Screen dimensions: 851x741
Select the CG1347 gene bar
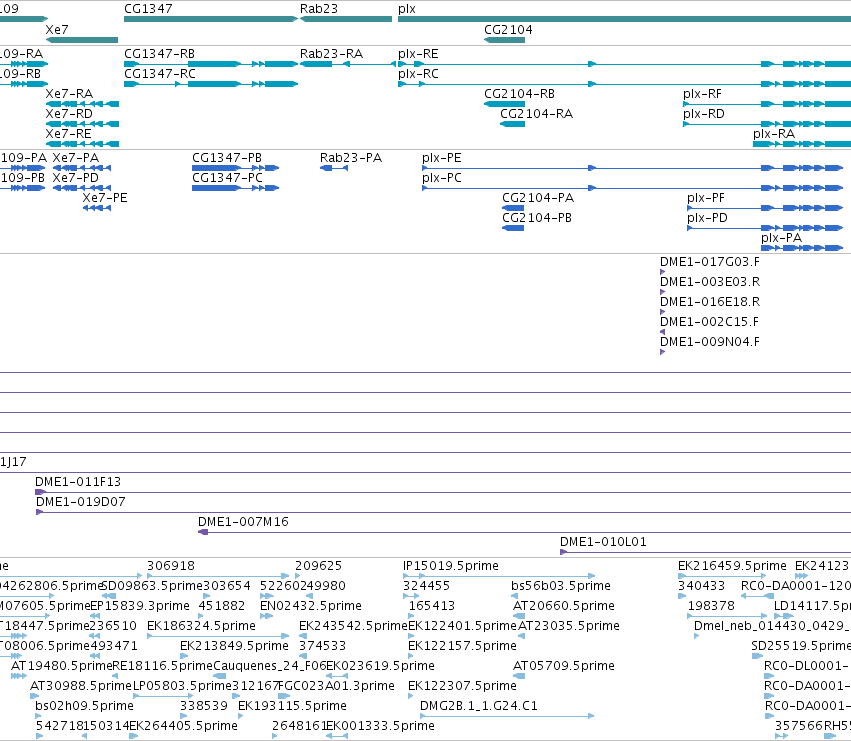pos(211,19)
